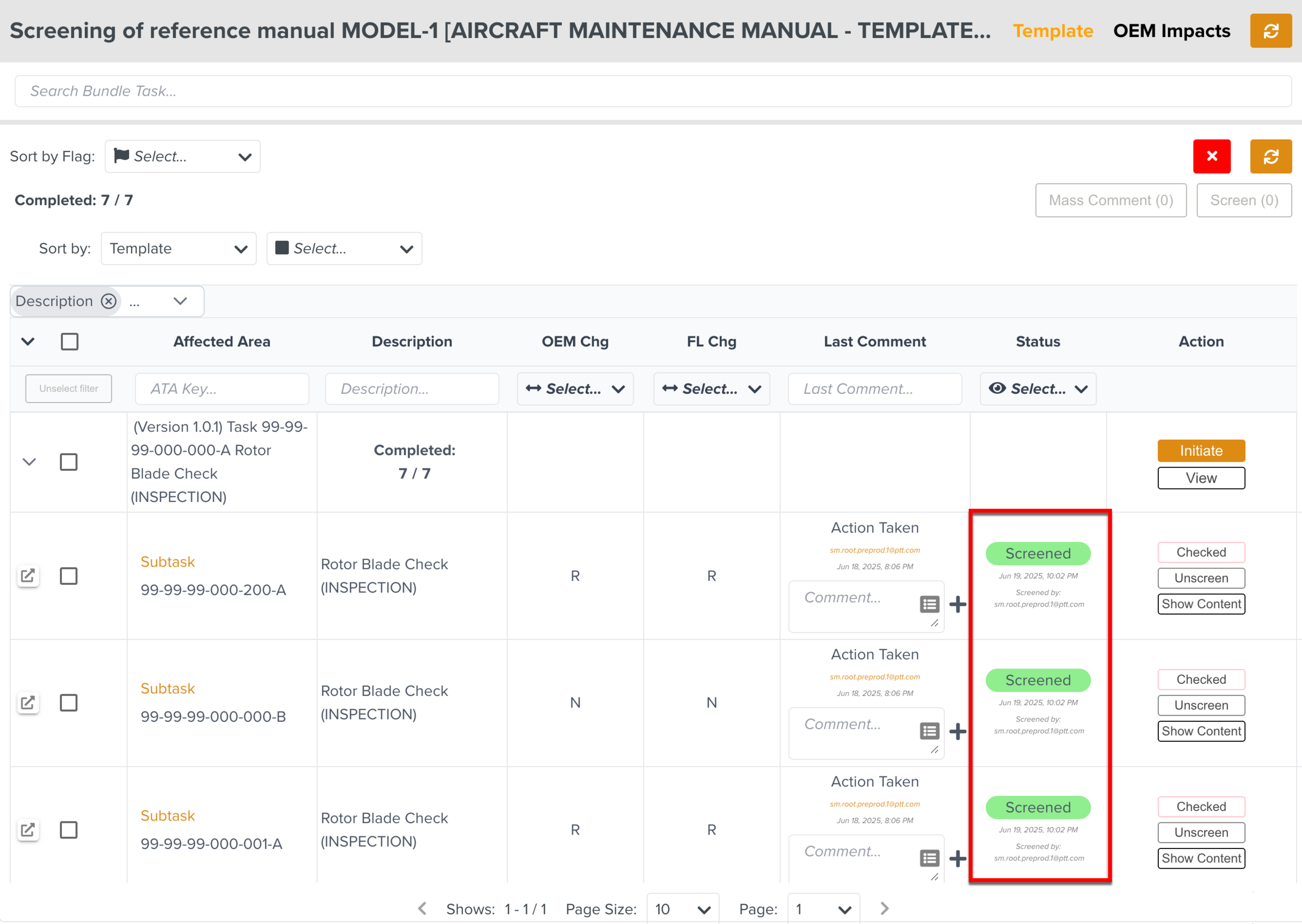Click the orange refresh icon in header
1302x924 pixels.
click(x=1270, y=31)
